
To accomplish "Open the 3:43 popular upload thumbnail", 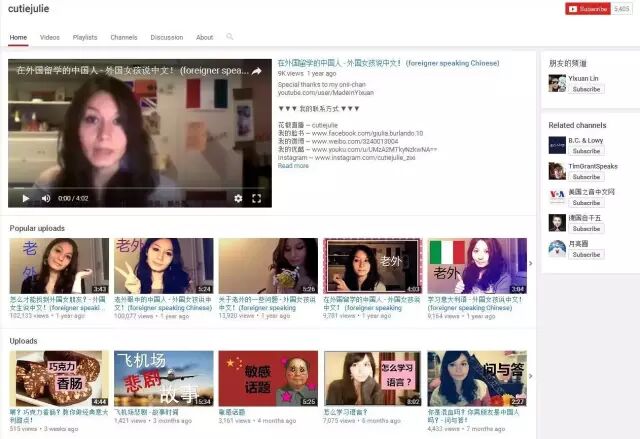I will click(59, 266).
